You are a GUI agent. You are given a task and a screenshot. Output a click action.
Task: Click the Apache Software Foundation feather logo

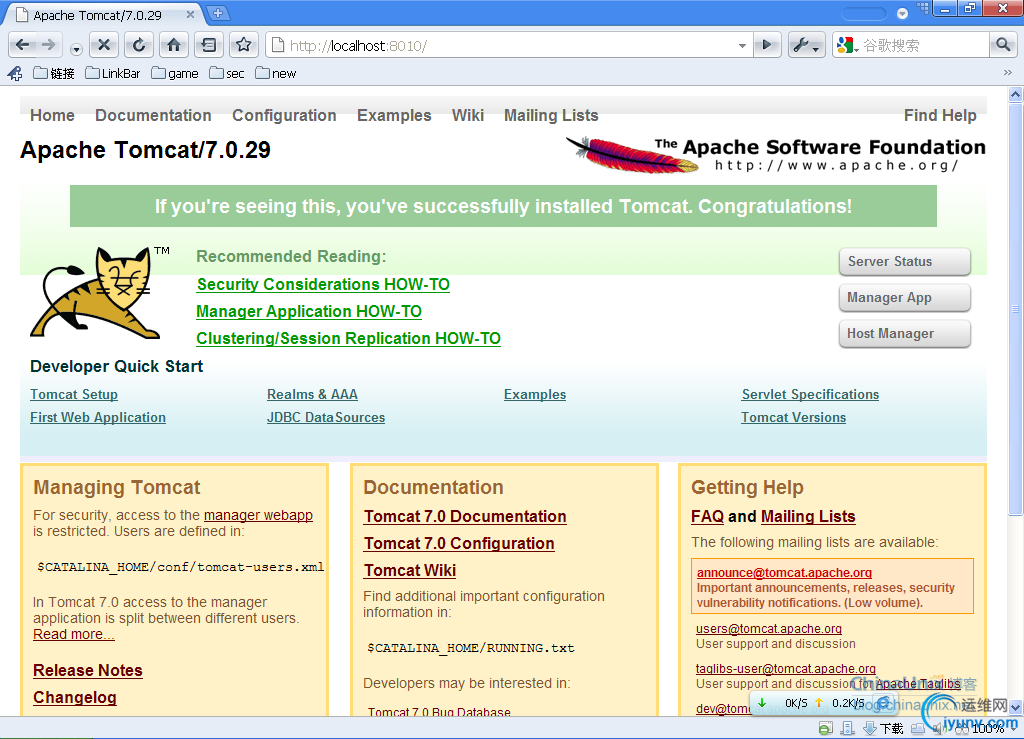click(775, 154)
